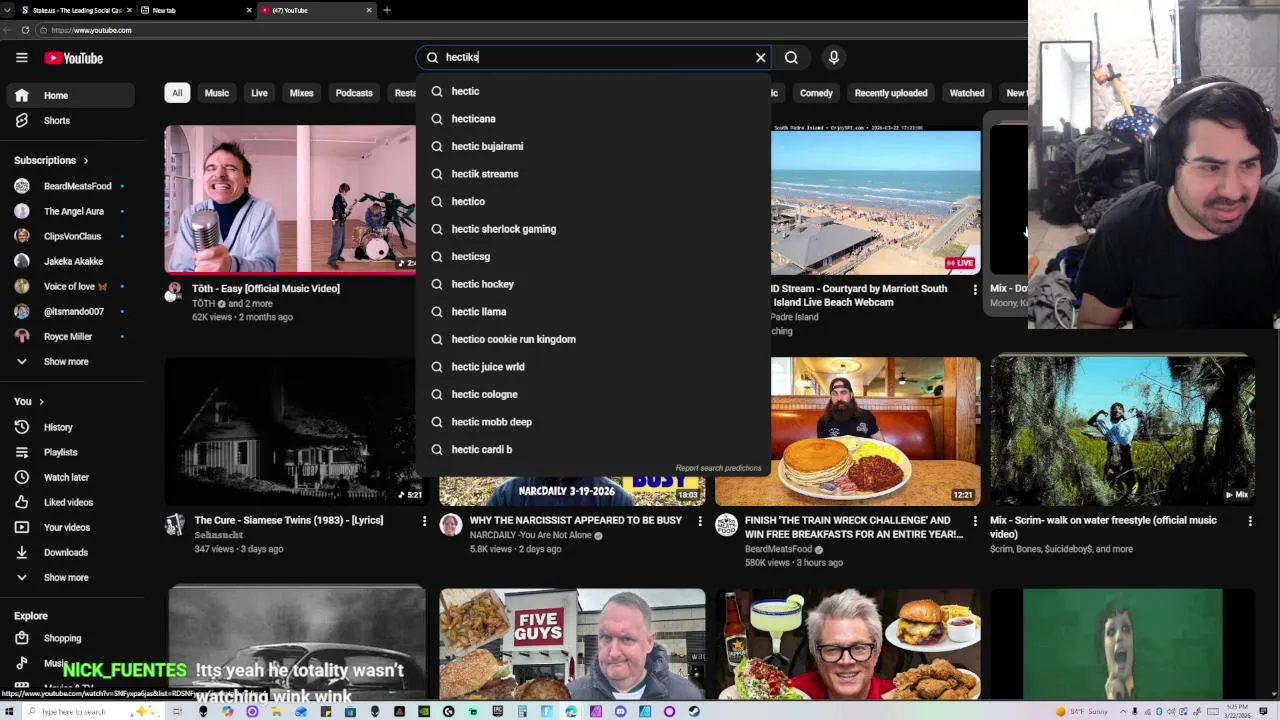This screenshot has height=720, width=1280.
Task: Choose 'hectic hockey' suggestion
Action: pyautogui.click(x=594, y=284)
